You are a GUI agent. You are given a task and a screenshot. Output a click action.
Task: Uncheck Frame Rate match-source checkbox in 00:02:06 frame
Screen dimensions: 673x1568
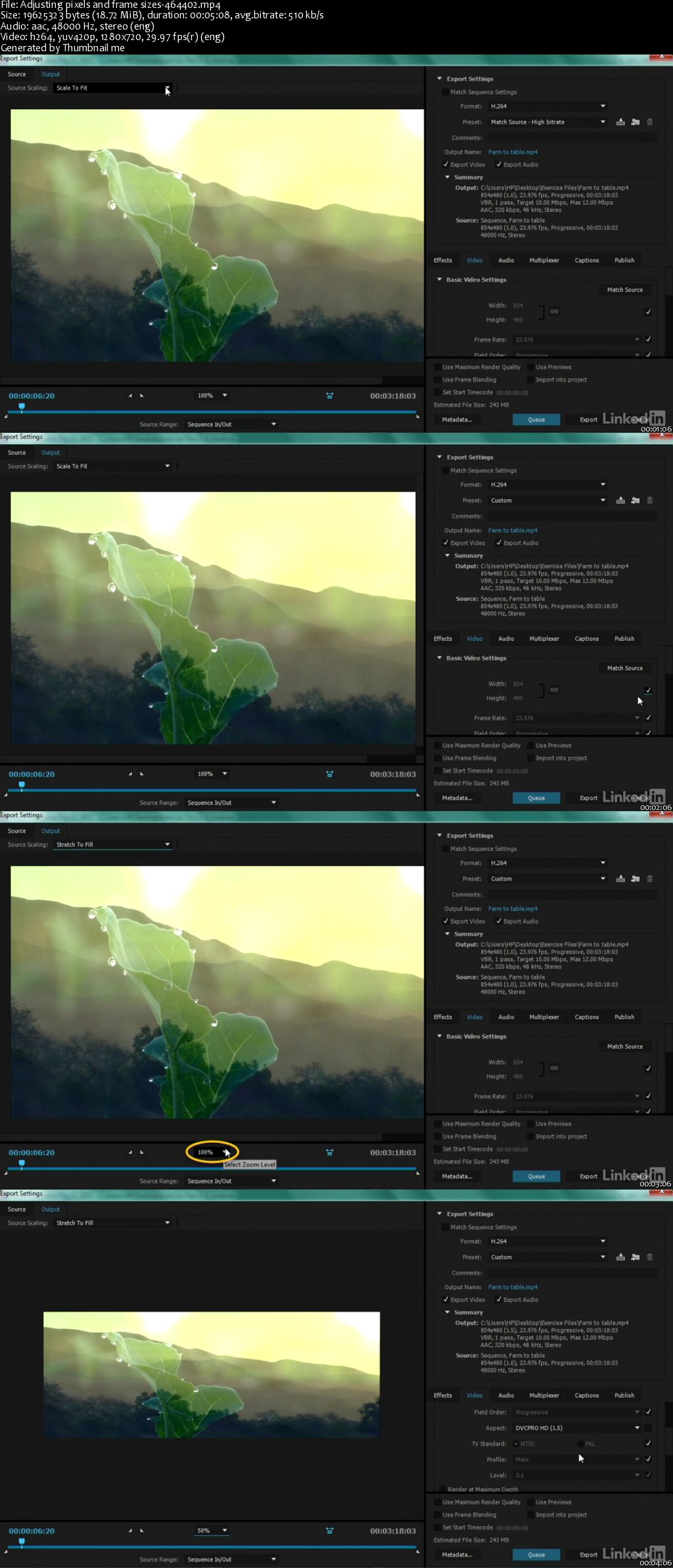click(648, 718)
